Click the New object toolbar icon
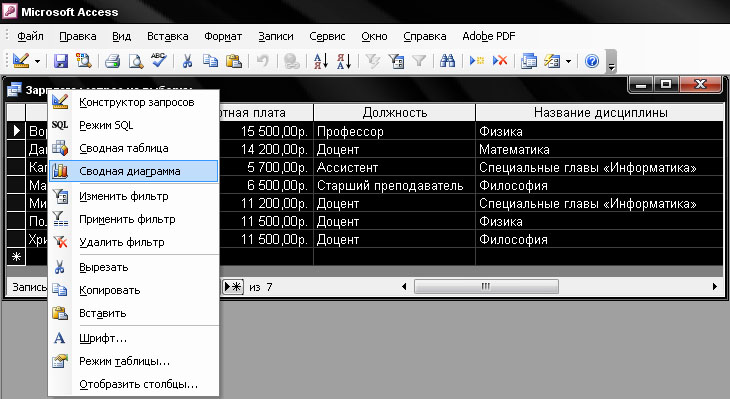Screen dimensions: 730x399 pos(552,61)
